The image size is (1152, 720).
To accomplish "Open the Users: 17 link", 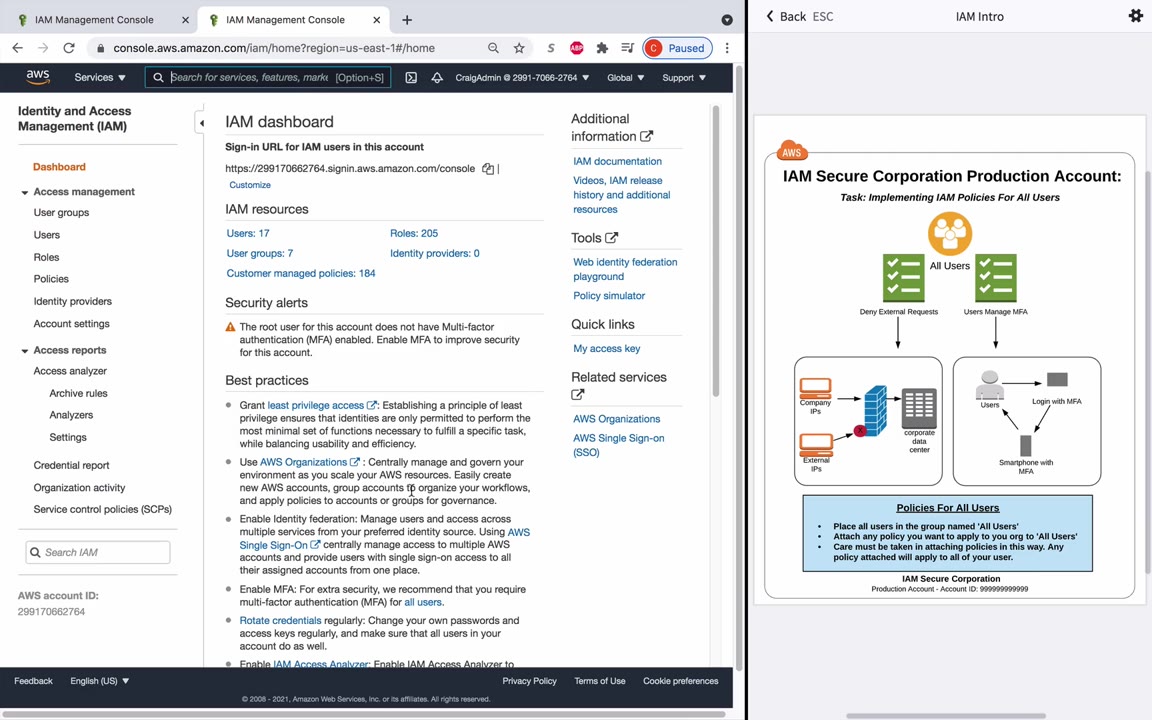I will (248, 233).
